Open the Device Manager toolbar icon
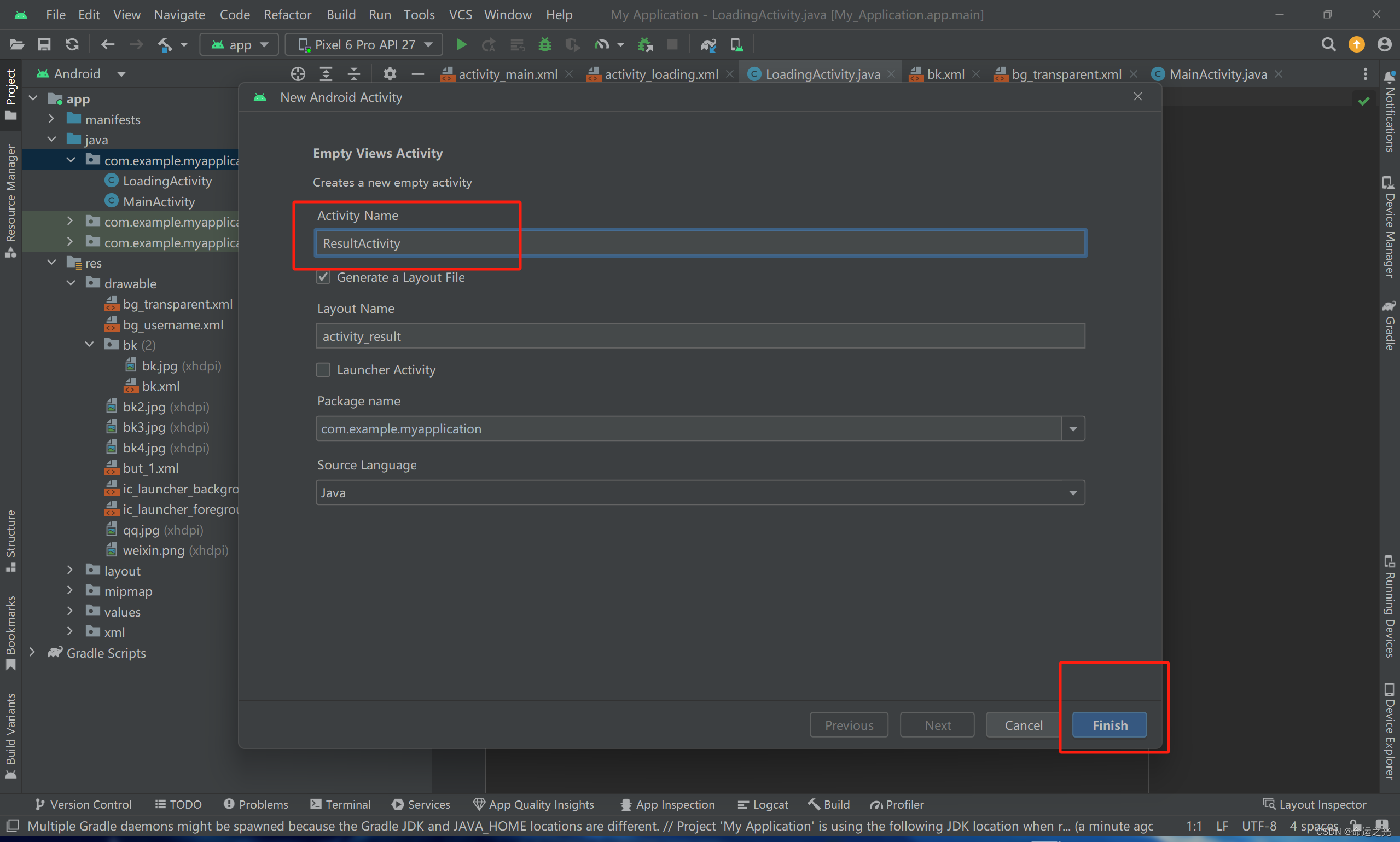Viewport: 1400px width, 842px height. [x=736, y=44]
